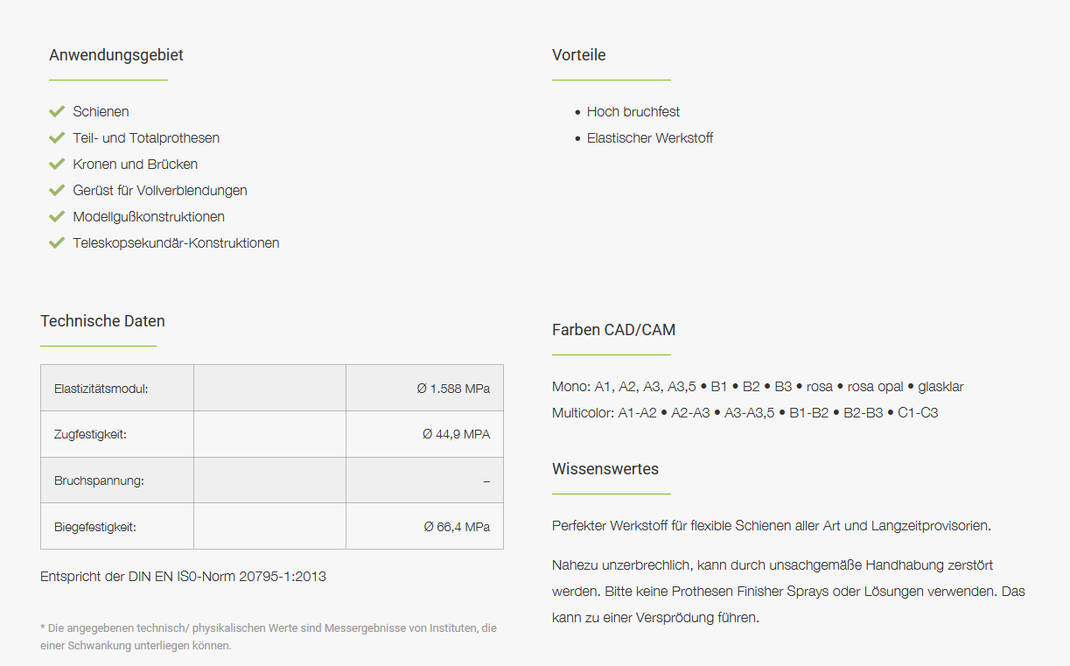Select the Vorteile heading
Screen dimensions: 1070x666
579,55
